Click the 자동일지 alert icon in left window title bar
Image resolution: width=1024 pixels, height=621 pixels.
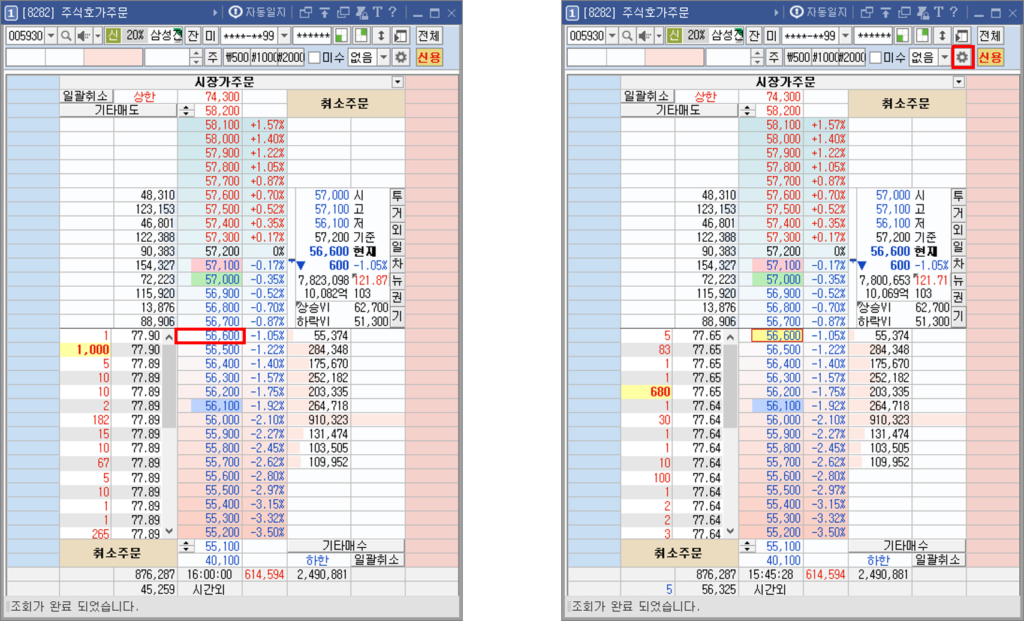(x=236, y=12)
